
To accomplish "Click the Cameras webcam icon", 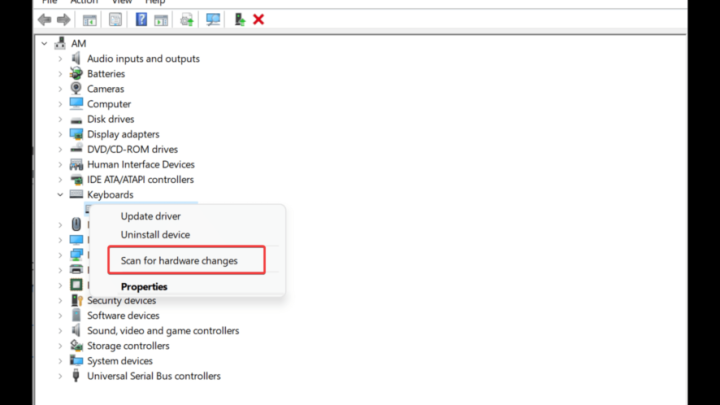I will [x=76, y=88].
